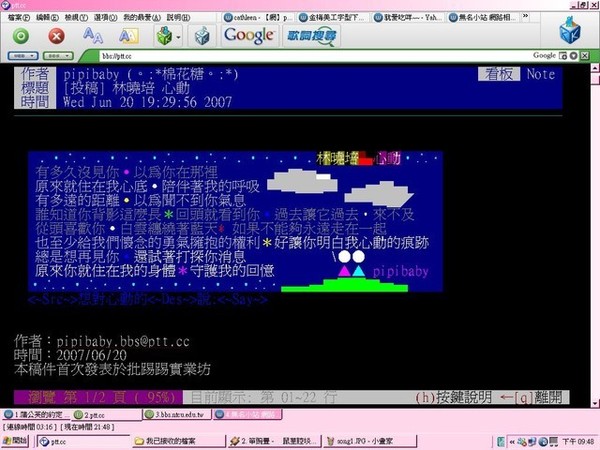
Task: Click the Windows 開始 Start button
Action: pyautogui.click(x=15, y=441)
